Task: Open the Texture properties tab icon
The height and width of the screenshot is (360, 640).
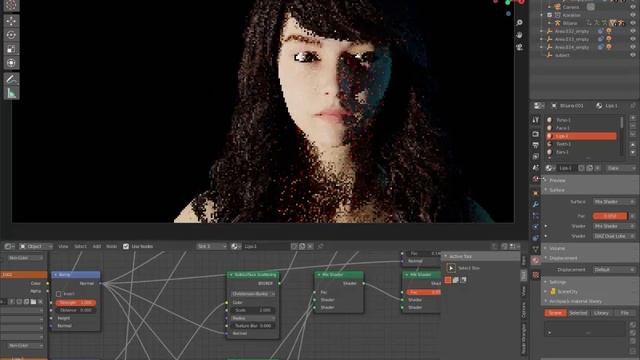Action: click(536, 276)
